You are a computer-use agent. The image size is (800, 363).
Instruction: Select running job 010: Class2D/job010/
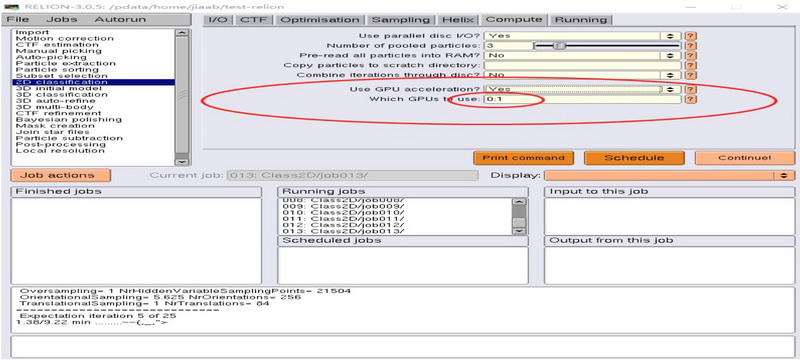(394, 212)
